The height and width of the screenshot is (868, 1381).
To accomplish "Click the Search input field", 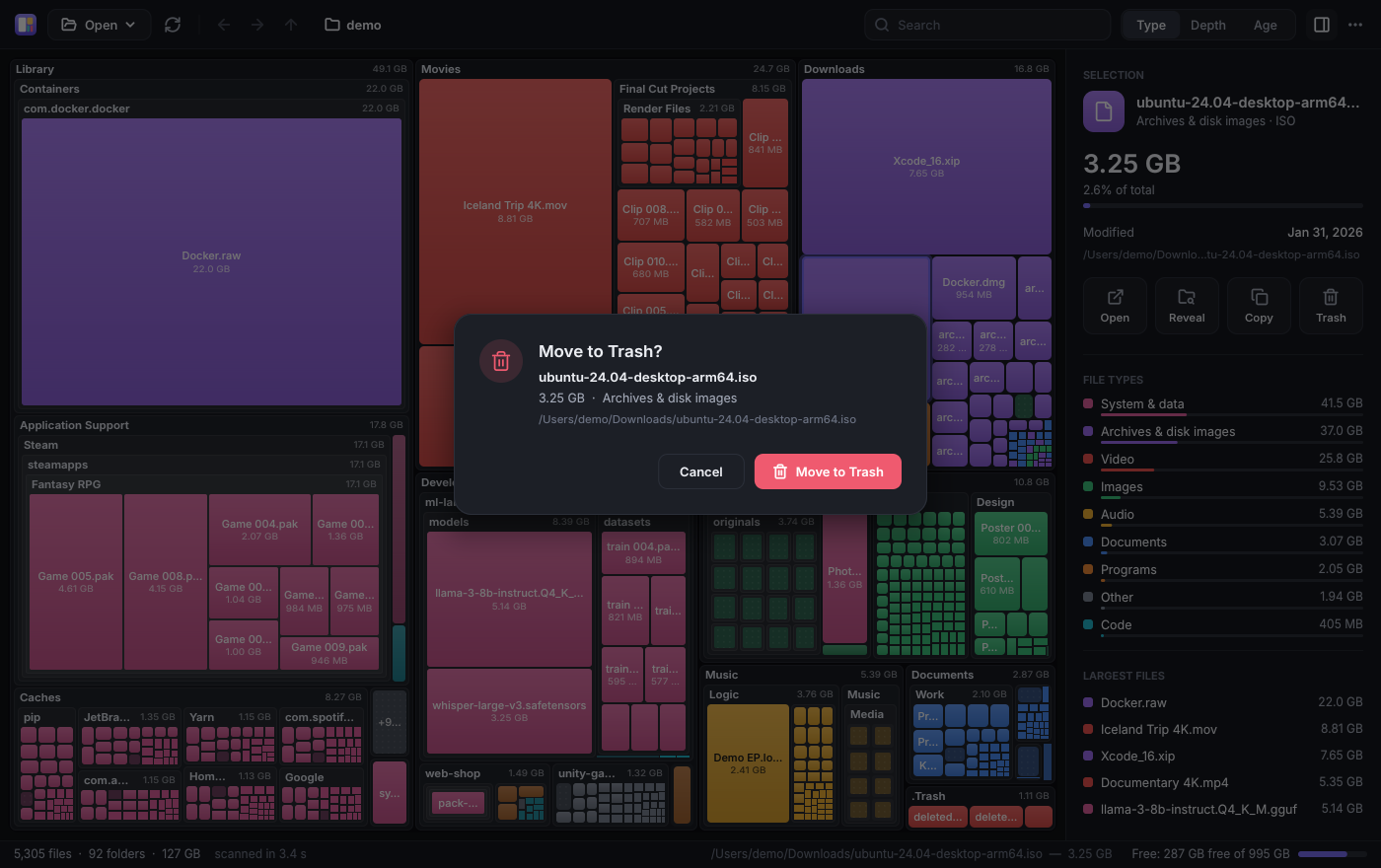I will 987,25.
